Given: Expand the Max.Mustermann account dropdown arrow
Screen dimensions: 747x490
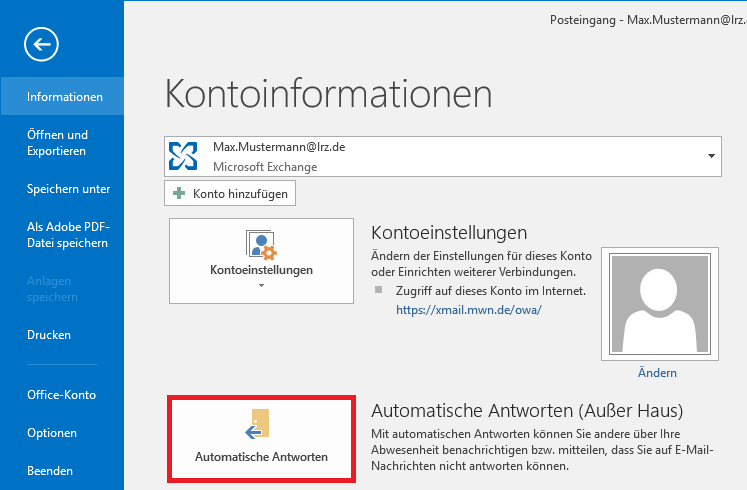Looking at the screenshot, I should [x=712, y=157].
